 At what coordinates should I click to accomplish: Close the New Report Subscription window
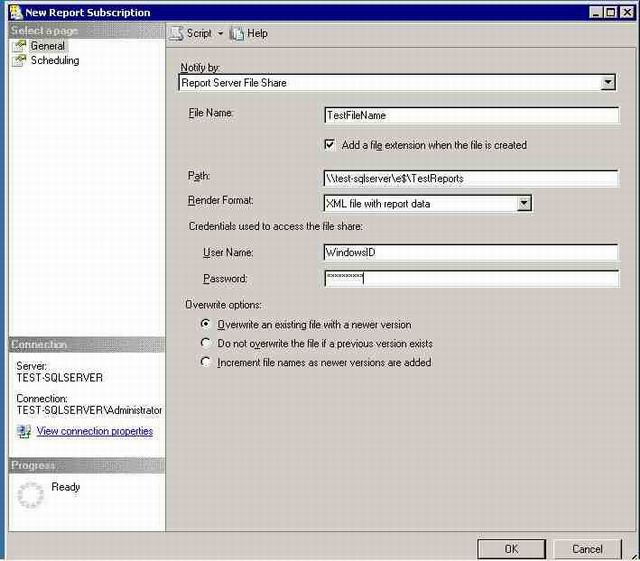627,12
